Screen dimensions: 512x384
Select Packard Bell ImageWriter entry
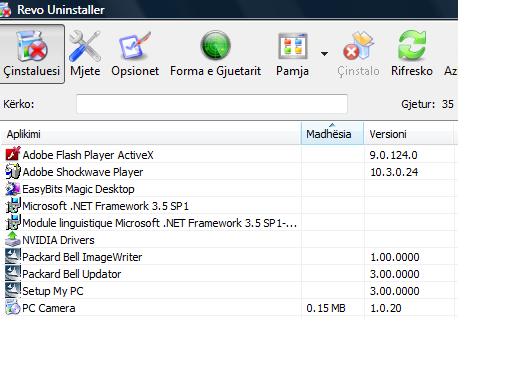pyautogui.click(x=228, y=257)
